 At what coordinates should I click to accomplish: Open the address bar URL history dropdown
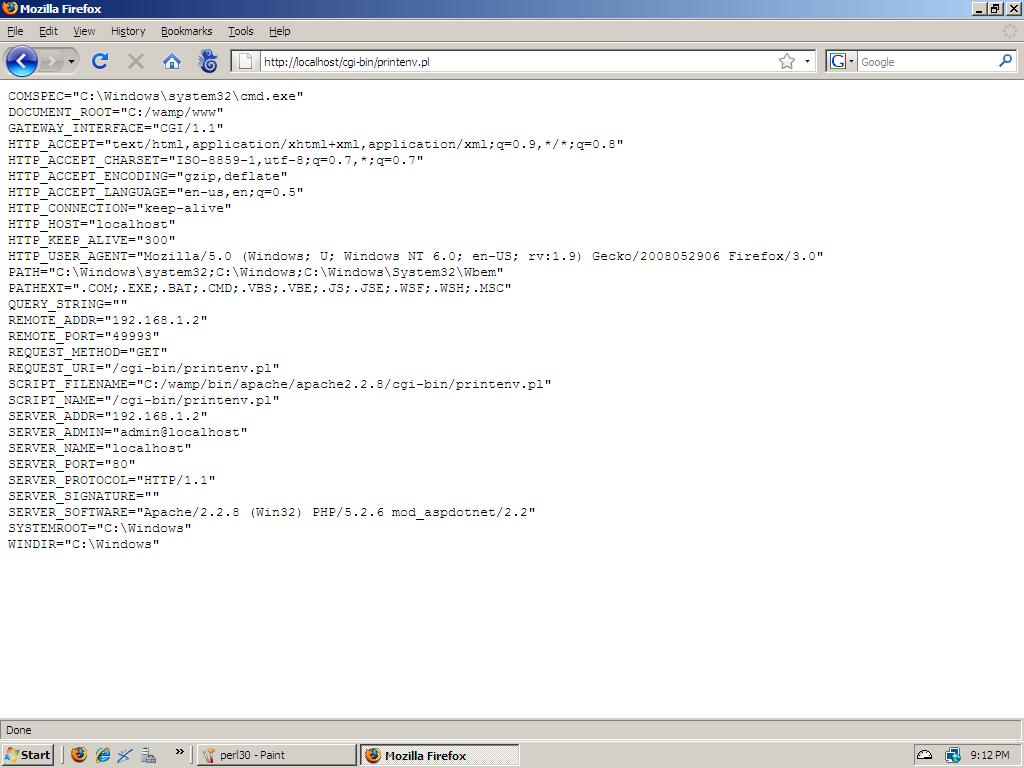[x=807, y=61]
